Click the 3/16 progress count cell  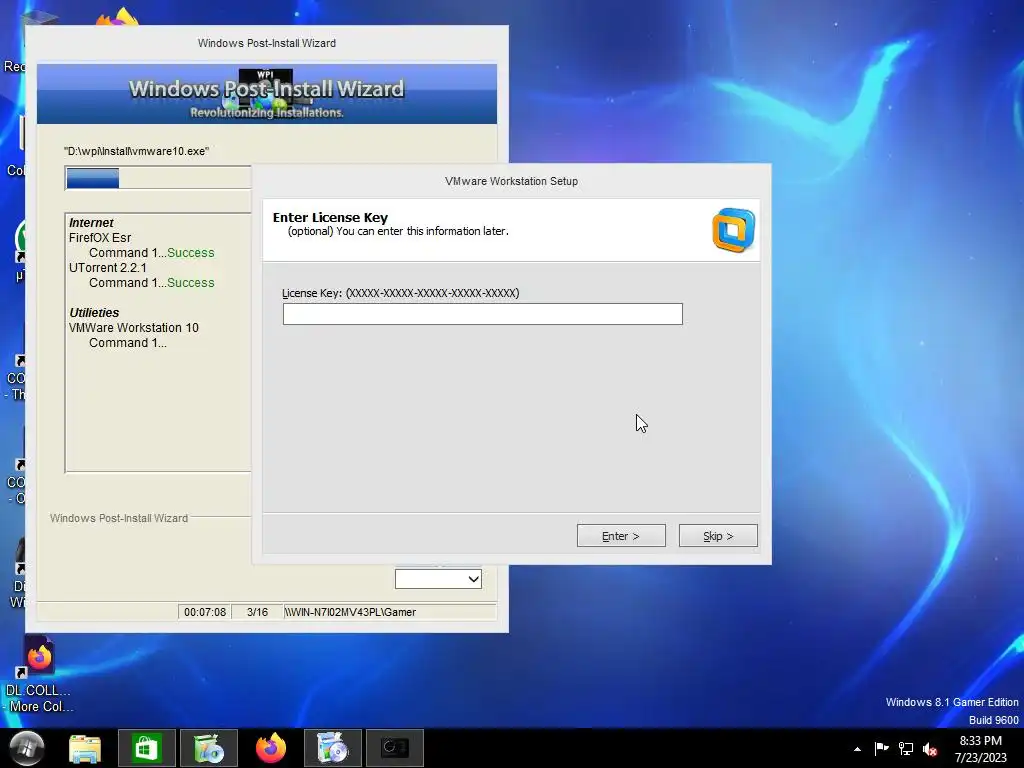pyautogui.click(x=257, y=612)
